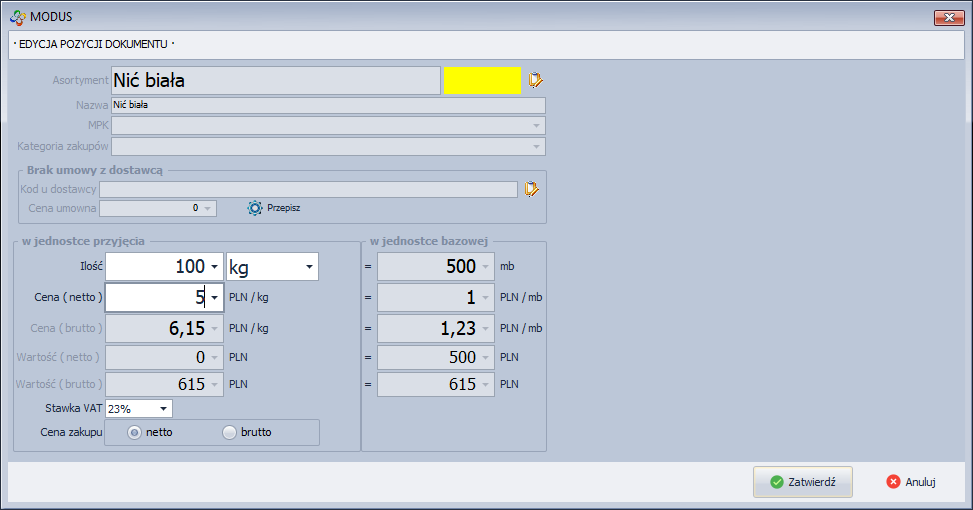Expand the MPK dropdown
Viewport: 973px width, 510px height.
[x=537, y=126]
